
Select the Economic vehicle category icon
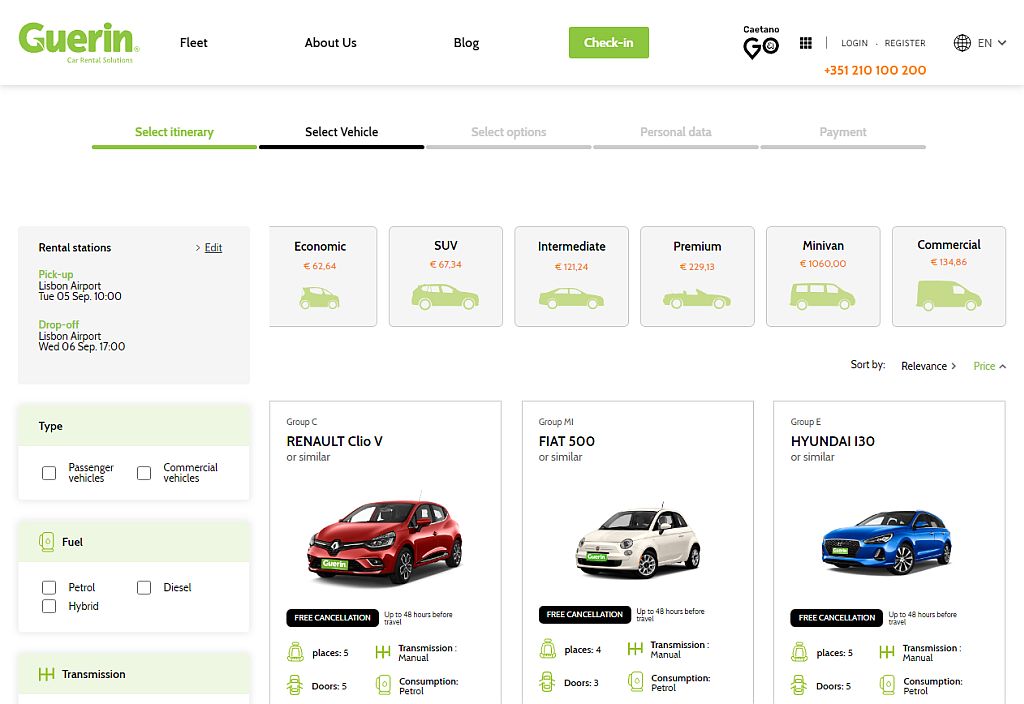pos(320,296)
